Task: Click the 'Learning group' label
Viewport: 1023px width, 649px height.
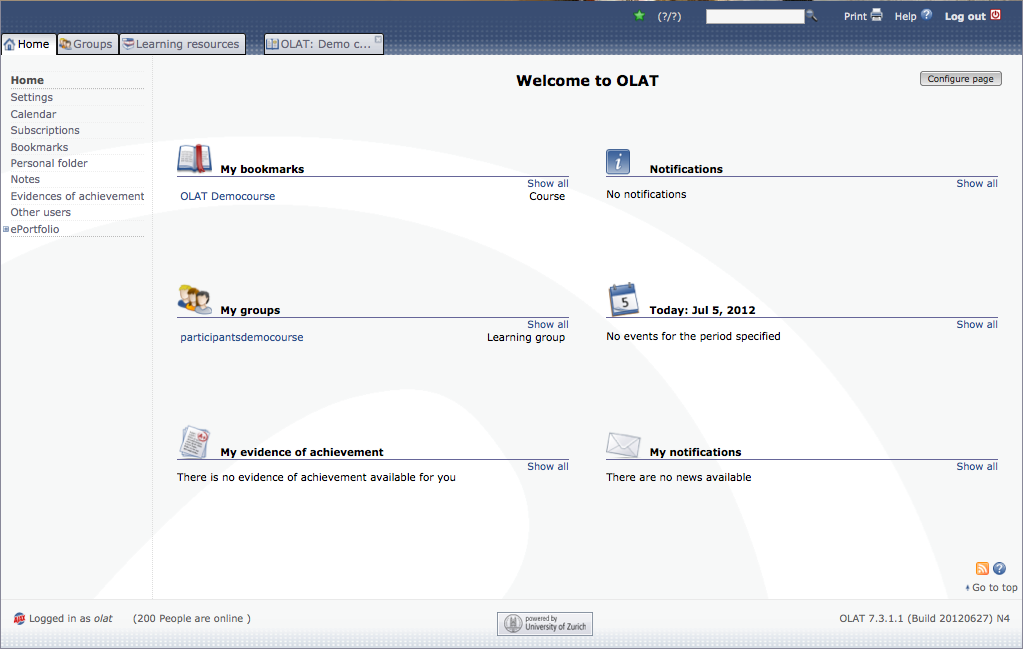Action: point(526,337)
